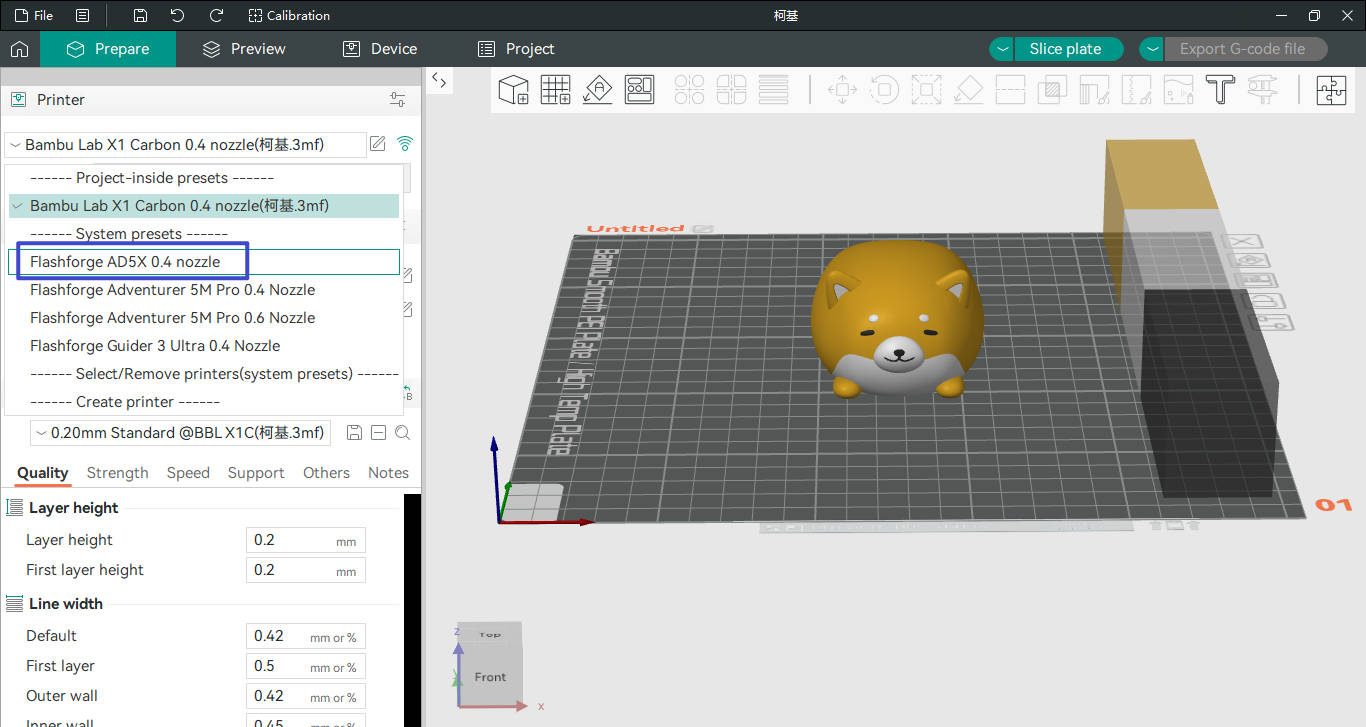The height and width of the screenshot is (727, 1366).
Task: Select the Rotate tool
Action: point(884,90)
